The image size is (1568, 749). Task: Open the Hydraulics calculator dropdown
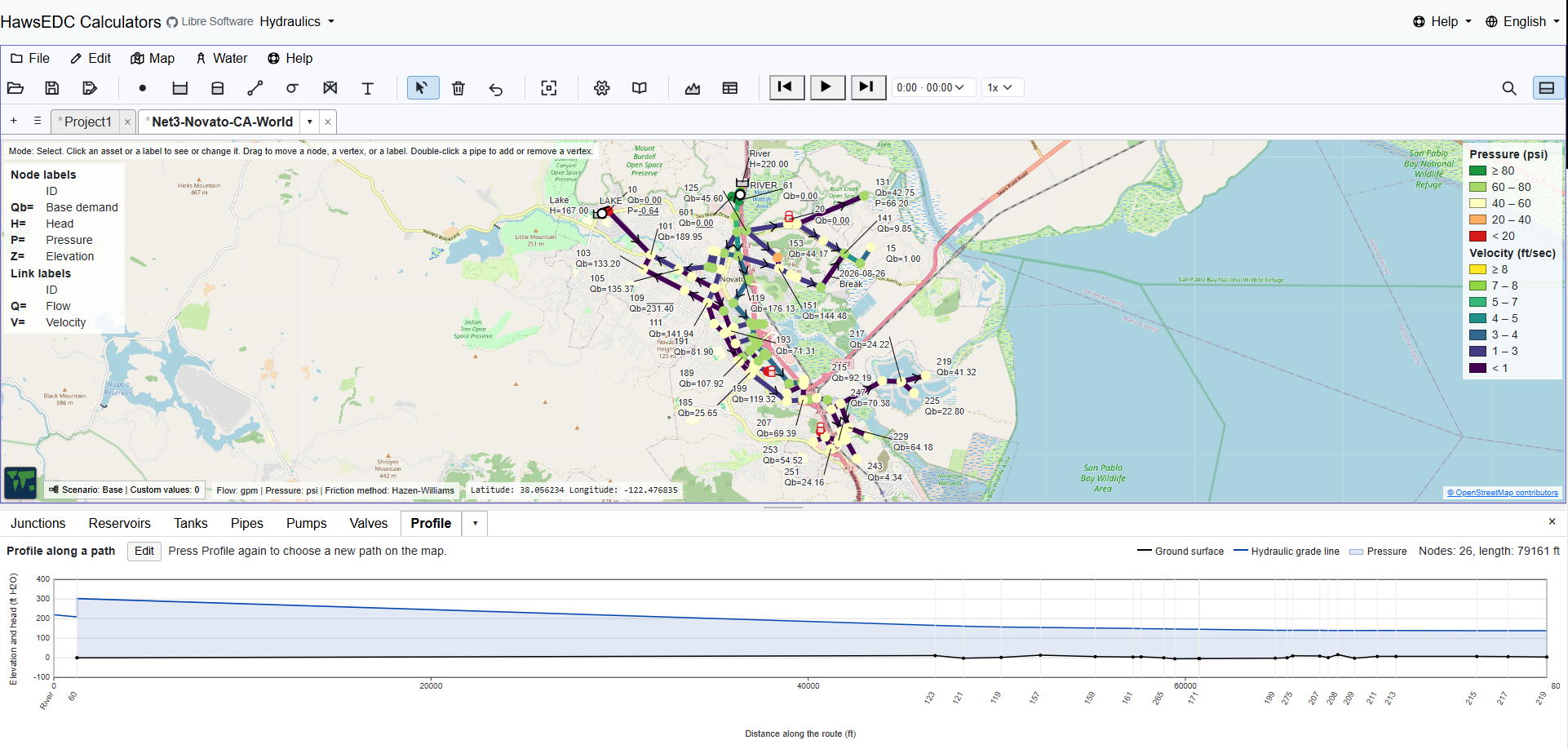click(298, 22)
